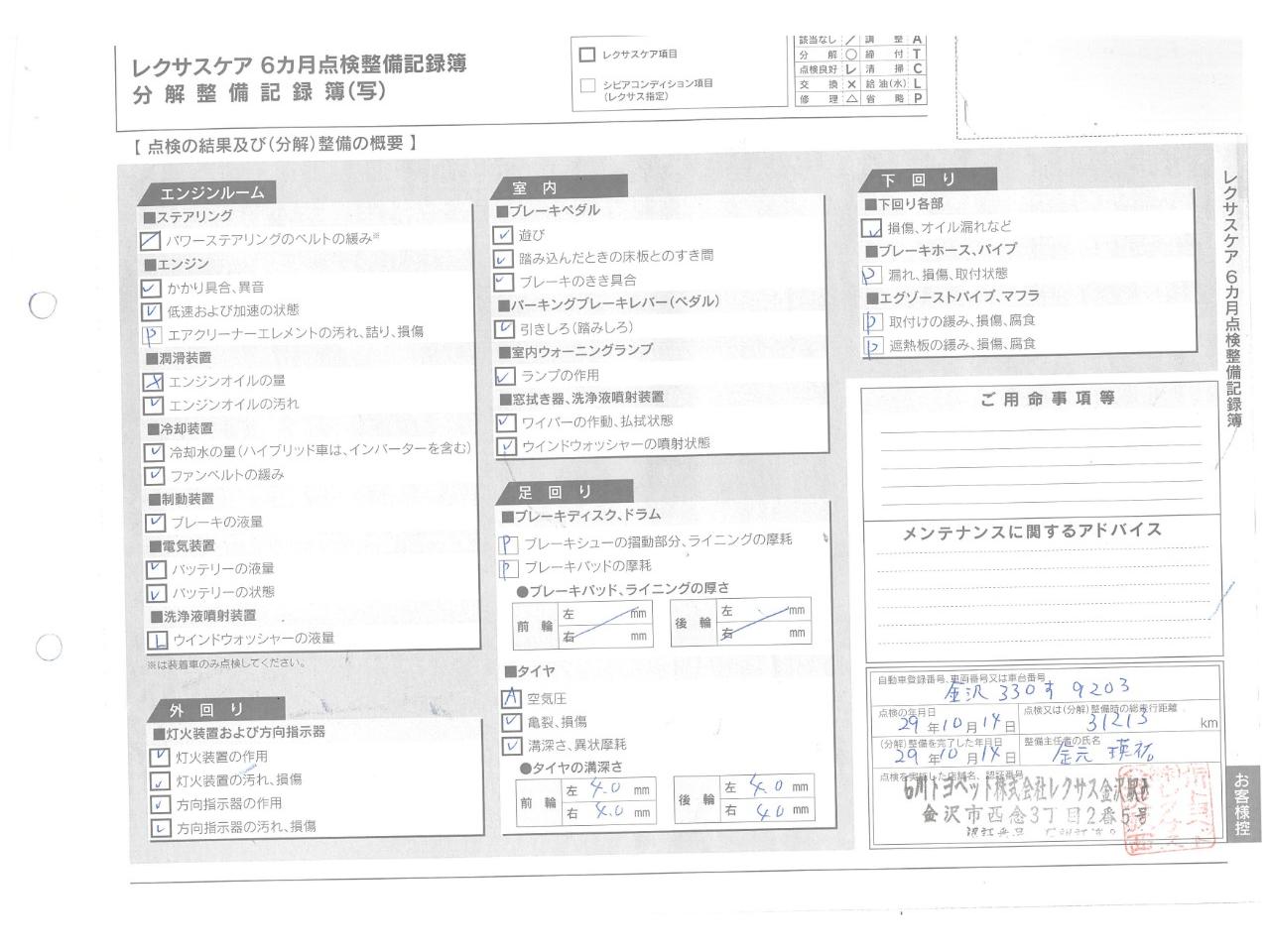Screen dimensions: 1270x952
Task: Select the 室内 section header
Action: 561,186
